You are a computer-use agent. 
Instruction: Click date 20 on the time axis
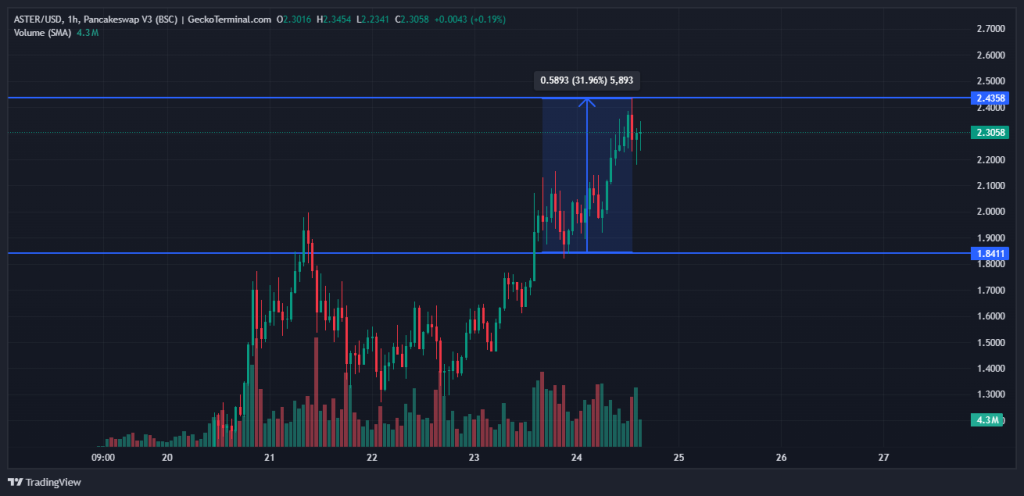[167, 457]
